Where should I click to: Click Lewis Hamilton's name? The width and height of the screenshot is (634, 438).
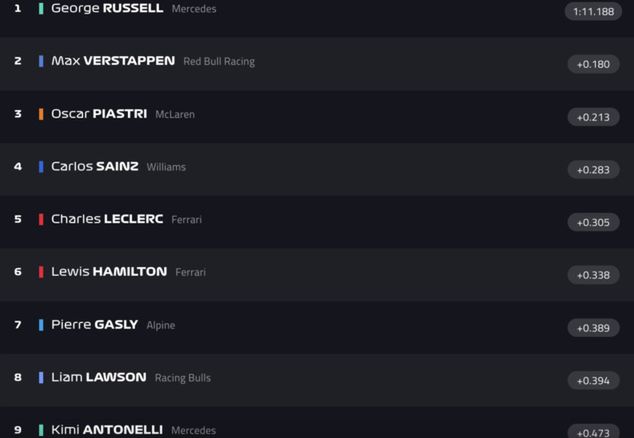pos(109,272)
